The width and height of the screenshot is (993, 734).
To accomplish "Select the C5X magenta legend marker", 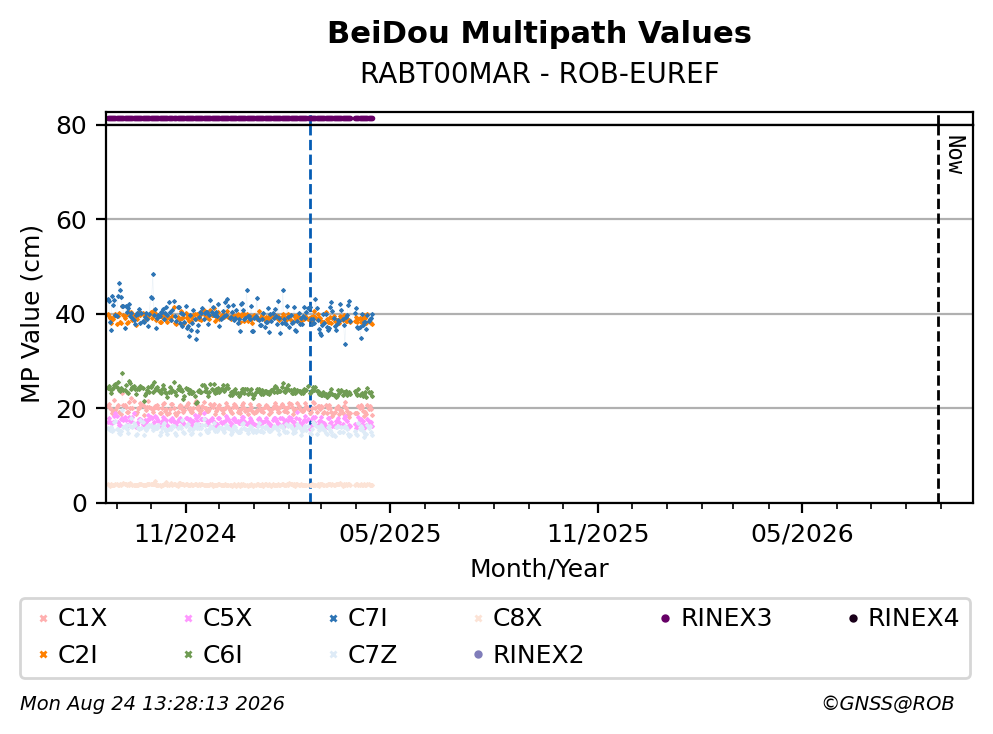I will pyautogui.click(x=188, y=619).
